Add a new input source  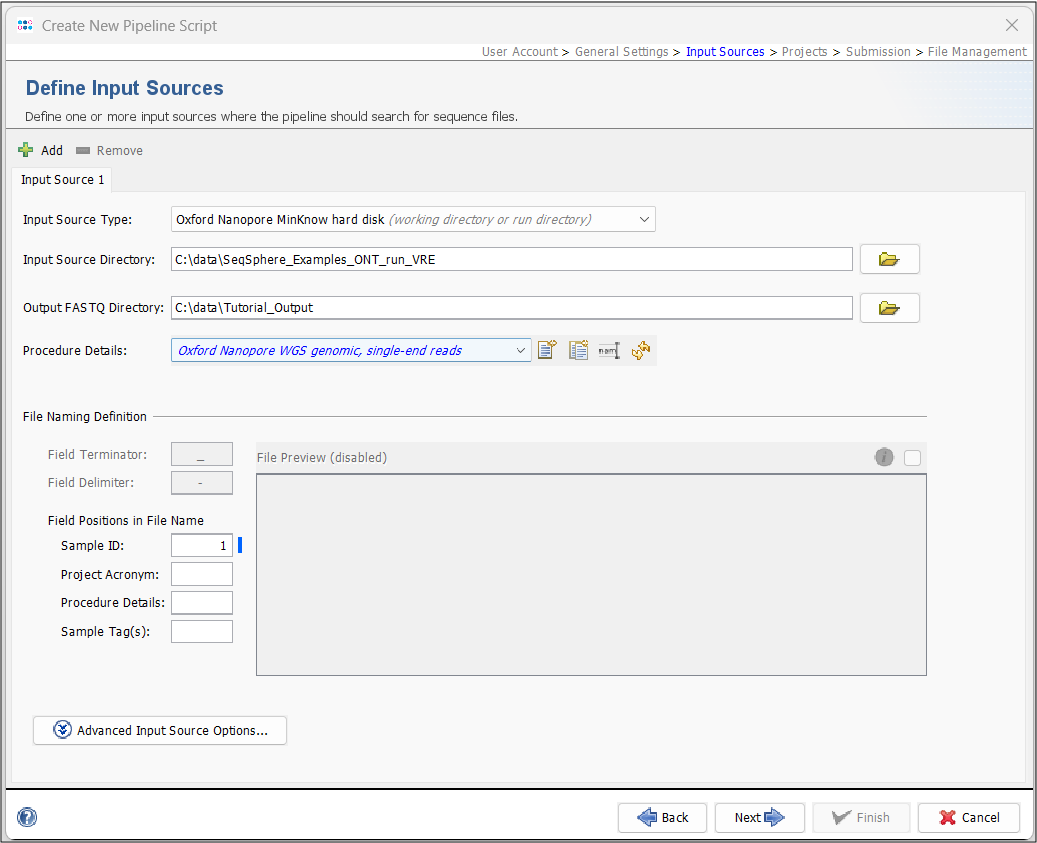click(40, 150)
